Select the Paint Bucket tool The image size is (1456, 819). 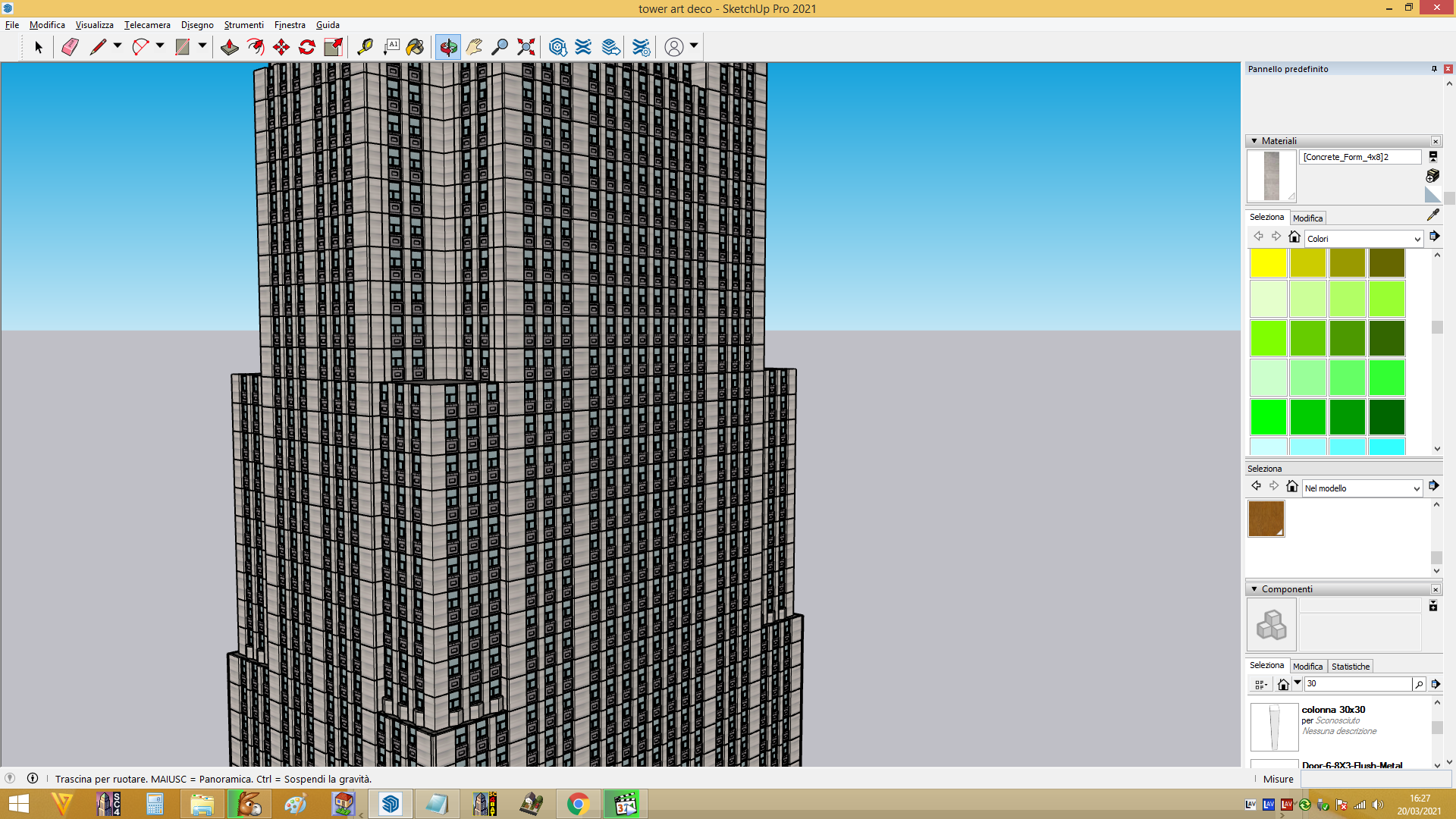pyautogui.click(x=415, y=47)
